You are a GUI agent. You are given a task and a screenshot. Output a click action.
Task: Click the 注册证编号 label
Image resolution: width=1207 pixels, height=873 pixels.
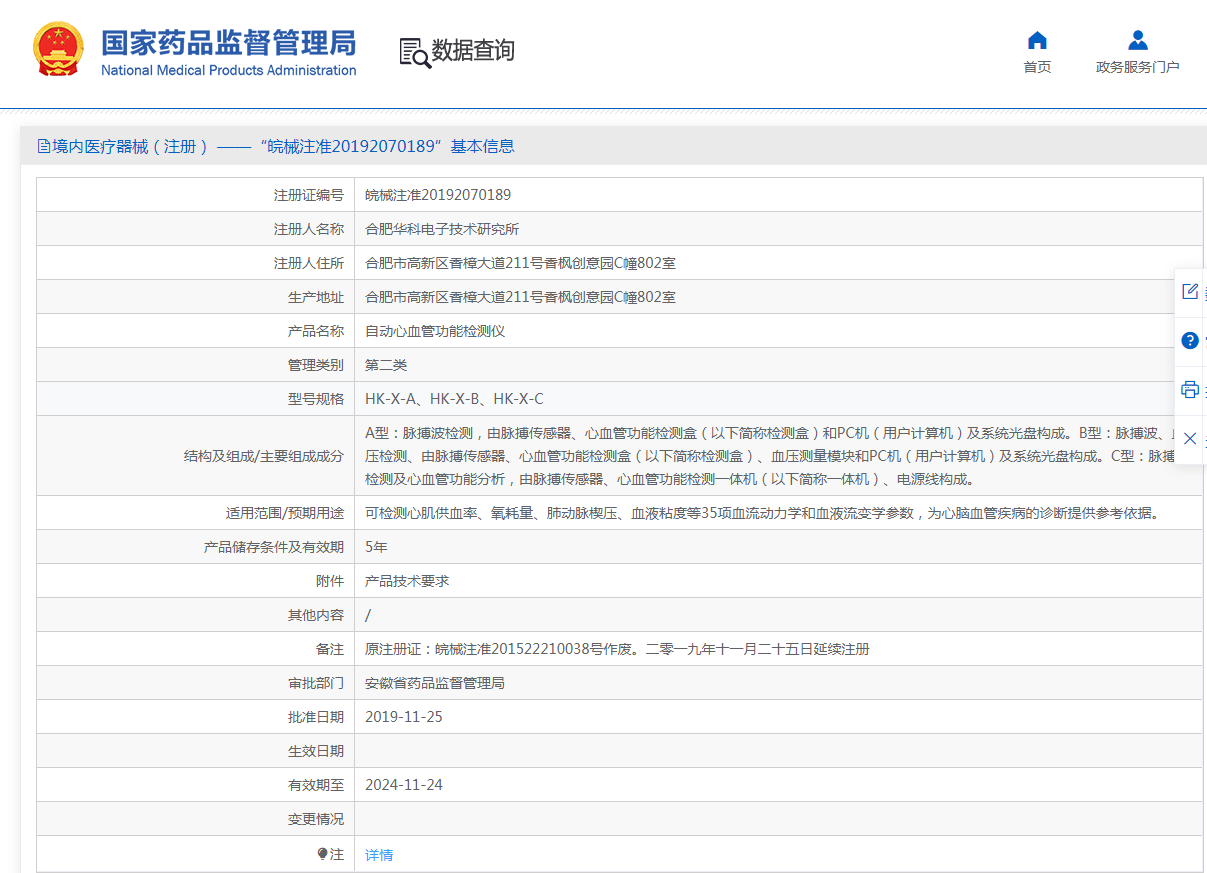pos(309,195)
